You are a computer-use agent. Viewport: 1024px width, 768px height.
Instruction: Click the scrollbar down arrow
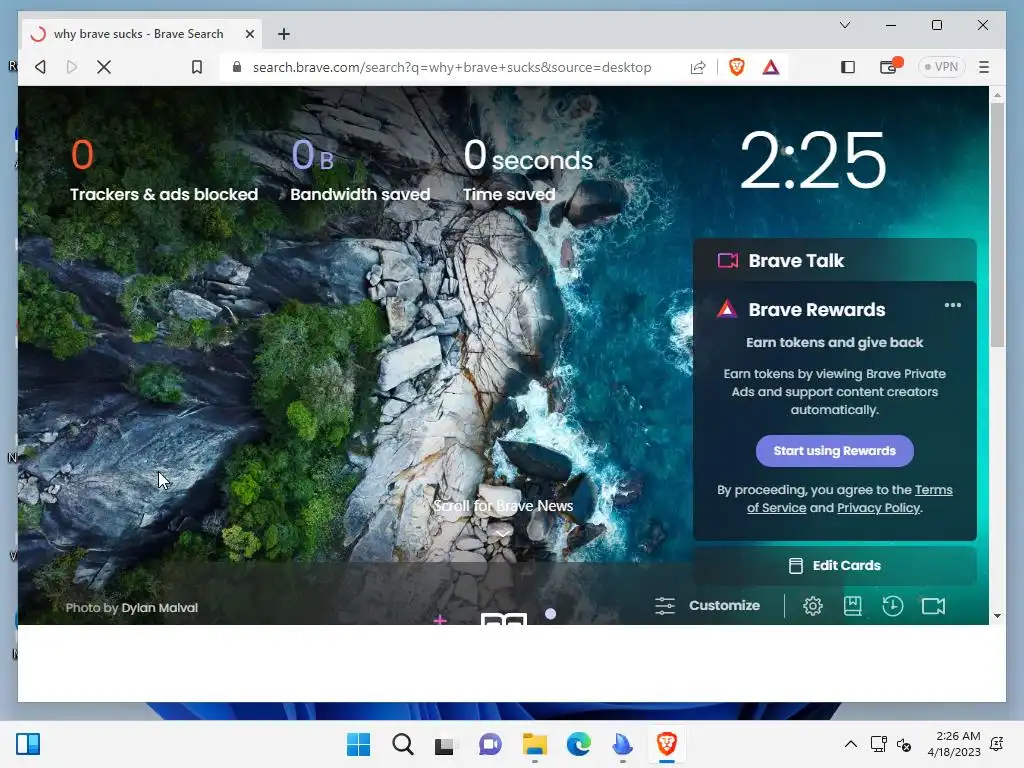(x=997, y=616)
